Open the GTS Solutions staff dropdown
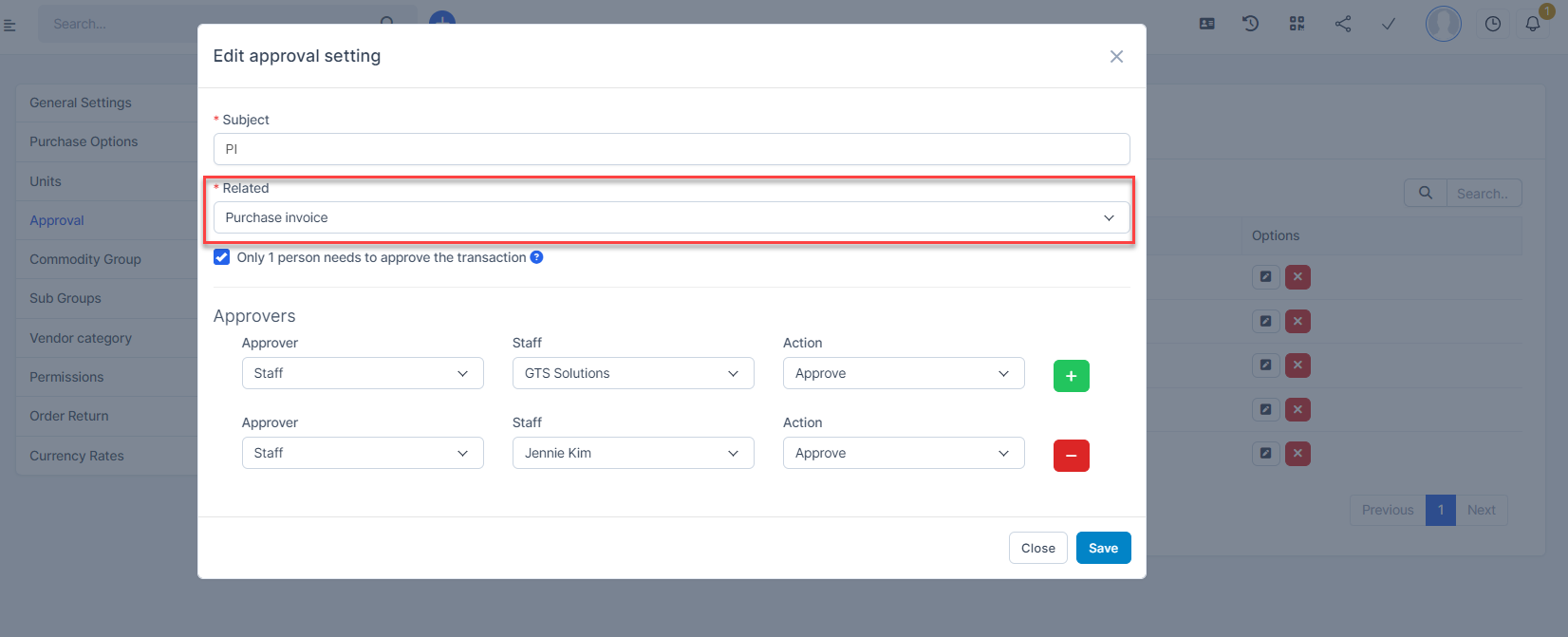Image resolution: width=1568 pixels, height=637 pixels. [632, 373]
